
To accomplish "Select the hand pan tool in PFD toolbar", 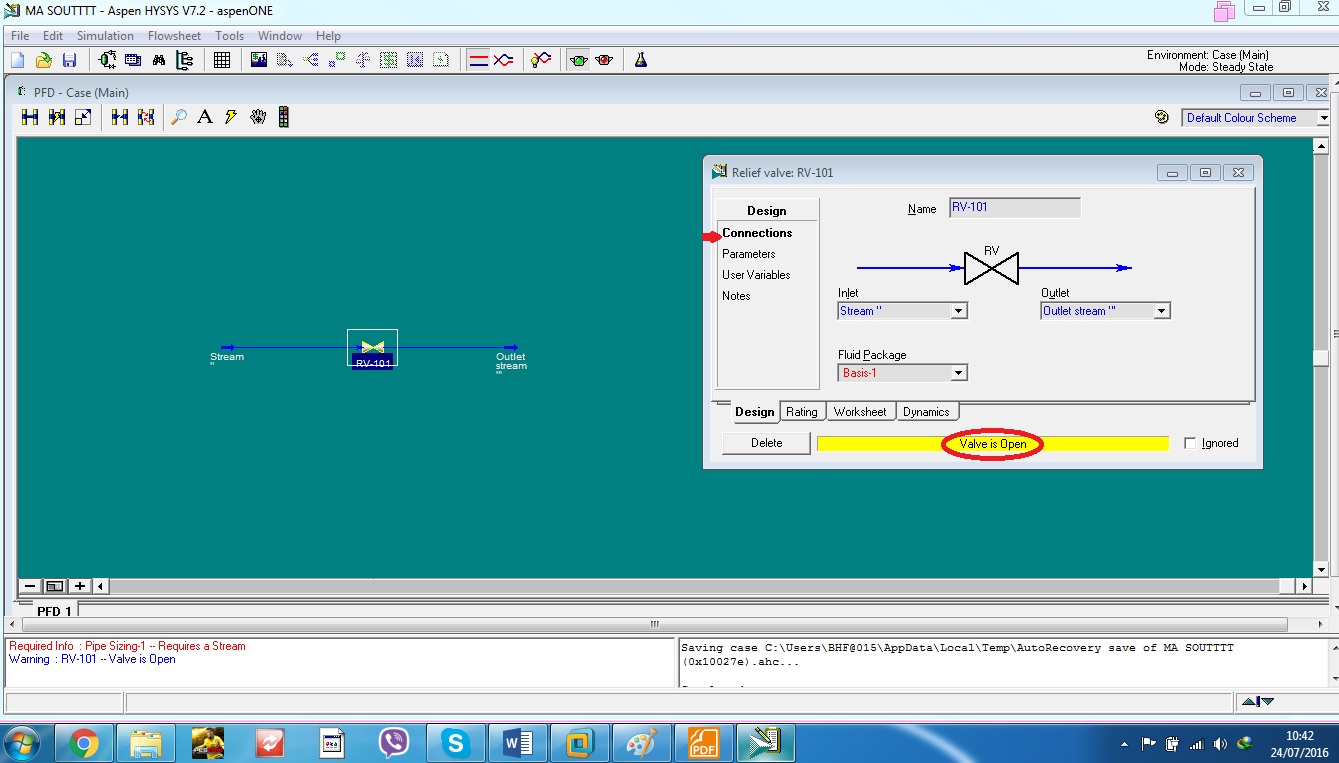I will click(x=258, y=117).
